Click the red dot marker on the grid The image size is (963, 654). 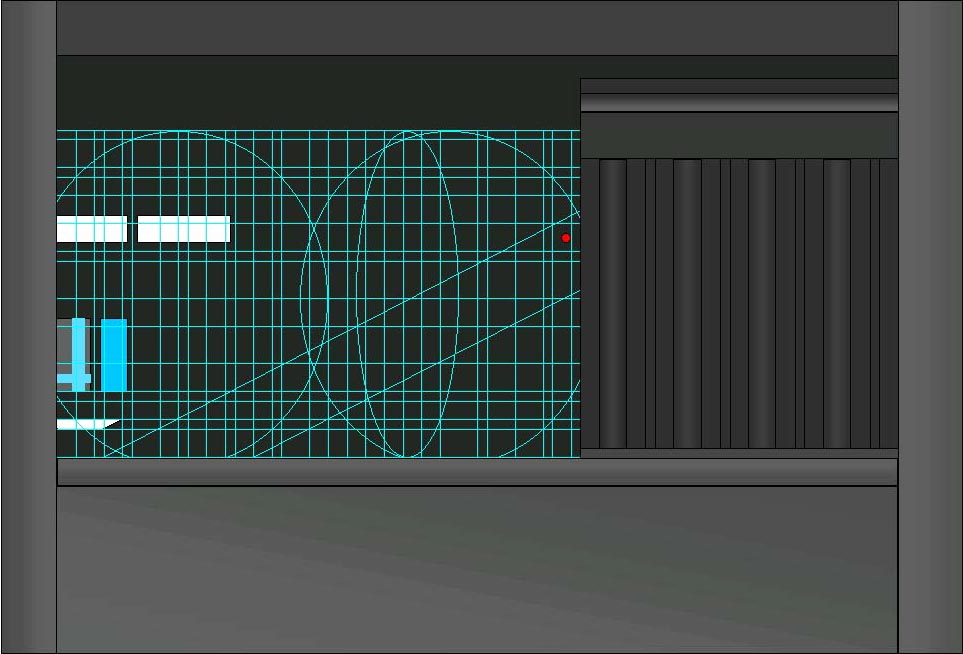566,238
